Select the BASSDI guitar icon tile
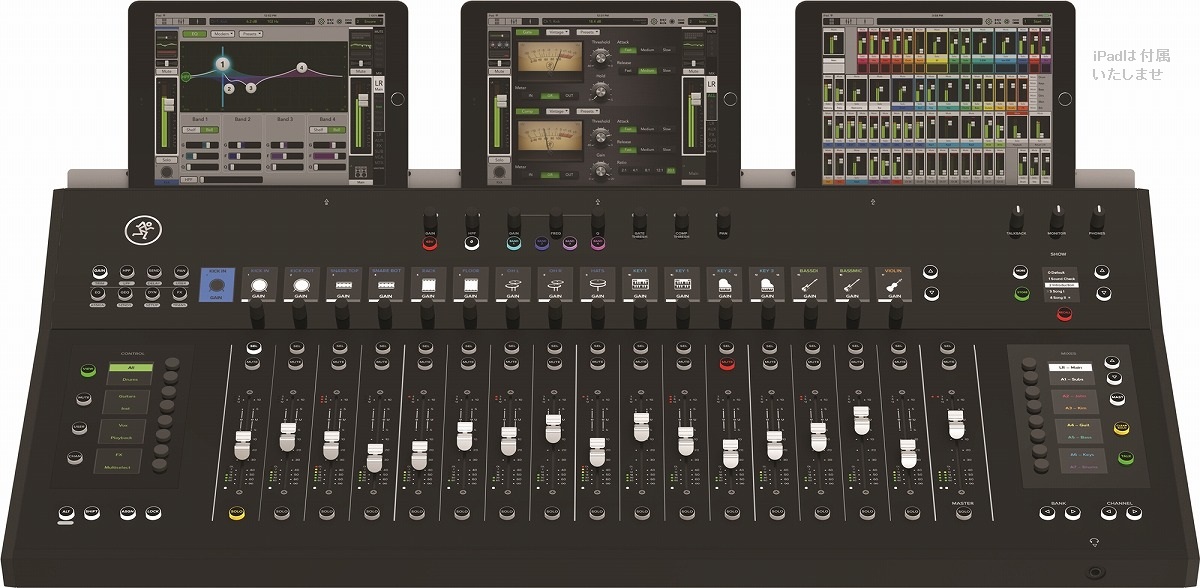1200x588 pixels. pyautogui.click(x=809, y=285)
